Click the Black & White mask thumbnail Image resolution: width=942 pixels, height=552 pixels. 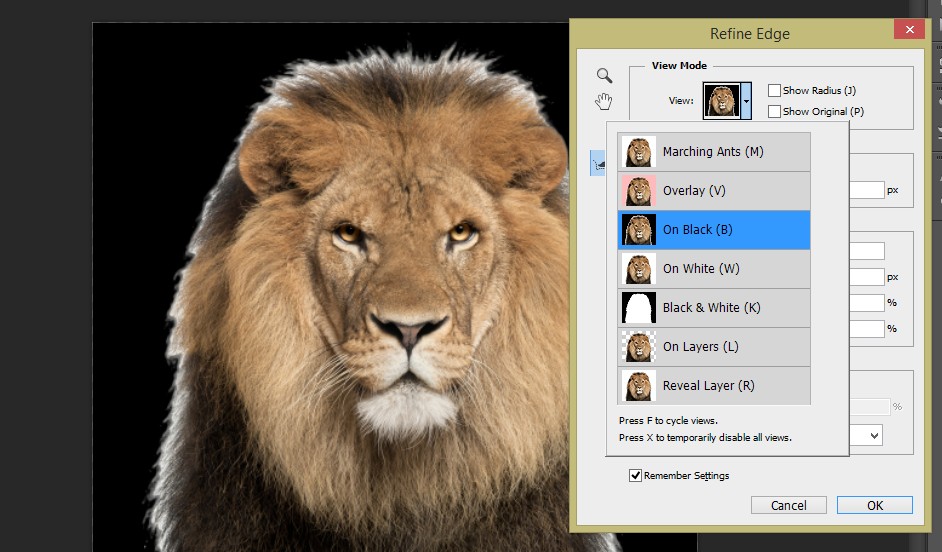(x=638, y=308)
